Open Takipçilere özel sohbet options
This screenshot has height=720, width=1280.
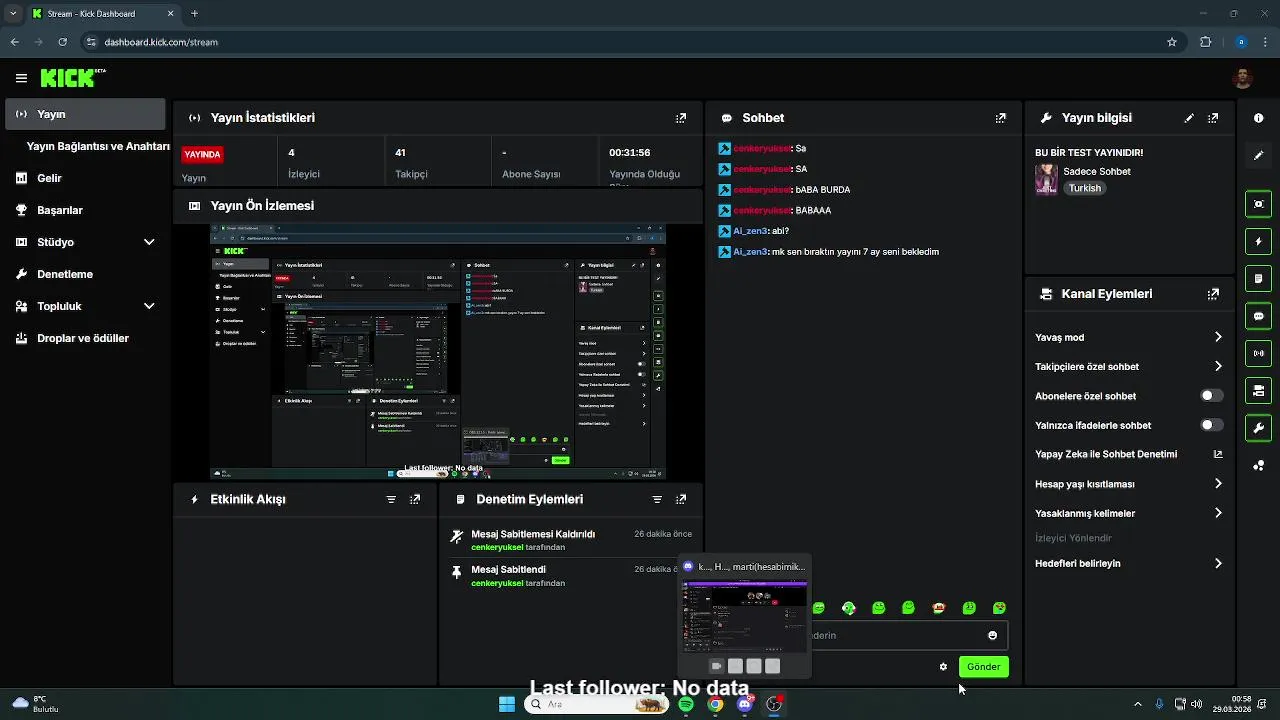1129,367
